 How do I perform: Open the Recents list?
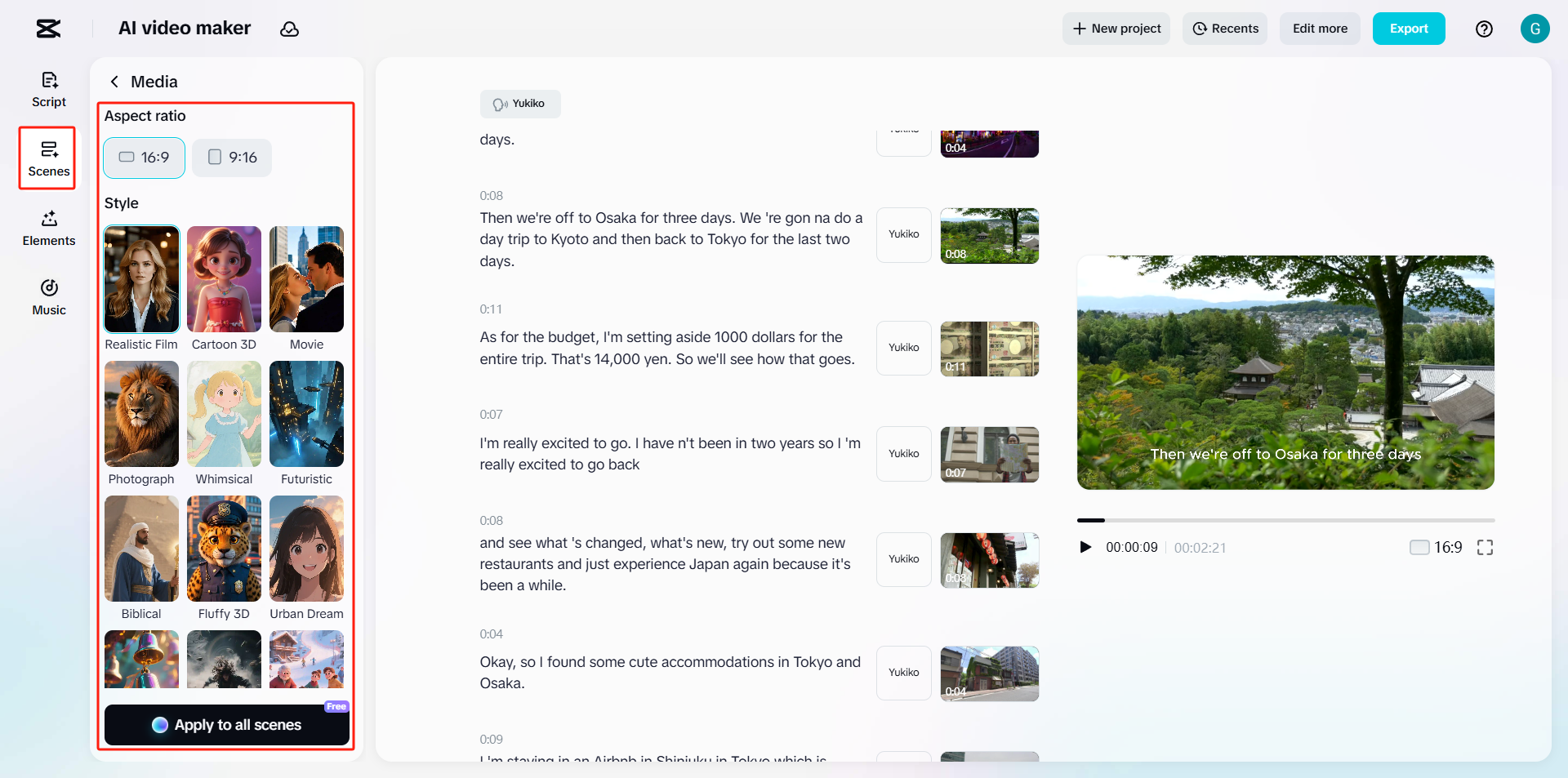1225,29
